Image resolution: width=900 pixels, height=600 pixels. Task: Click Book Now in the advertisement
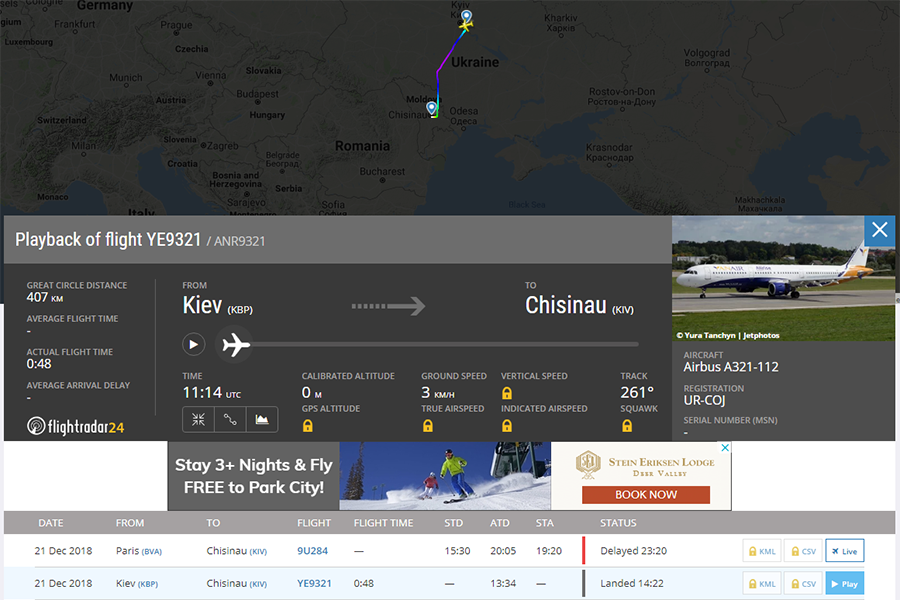click(x=646, y=494)
